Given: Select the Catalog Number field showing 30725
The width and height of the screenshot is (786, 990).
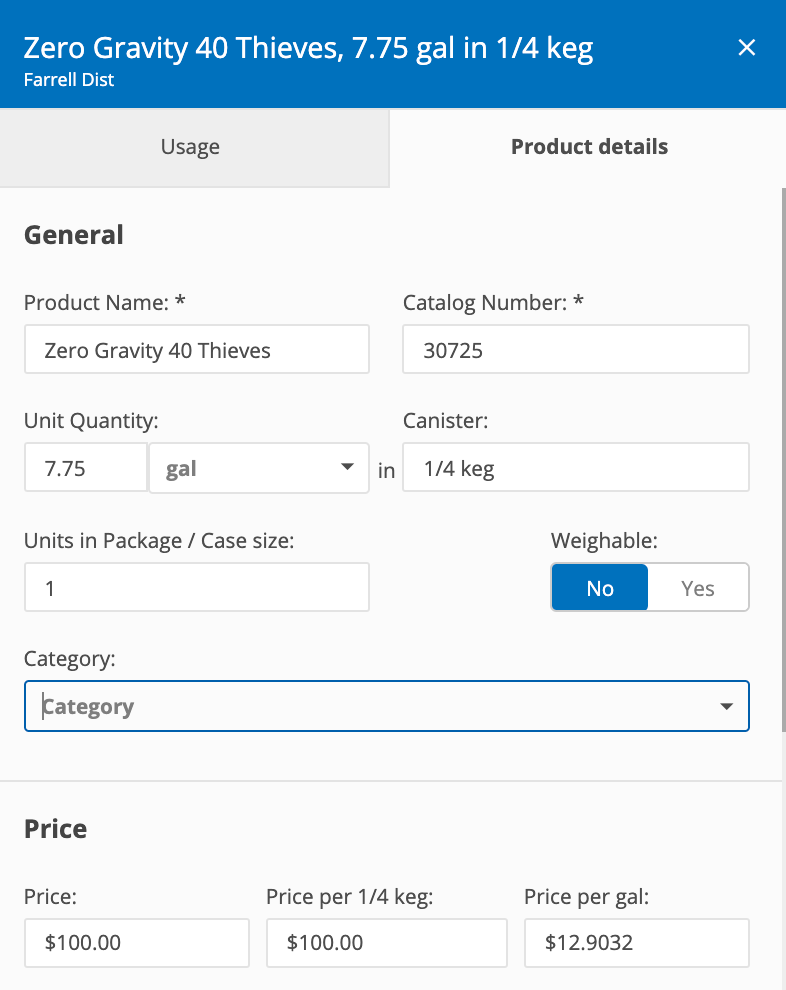Looking at the screenshot, I should (x=575, y=349).
